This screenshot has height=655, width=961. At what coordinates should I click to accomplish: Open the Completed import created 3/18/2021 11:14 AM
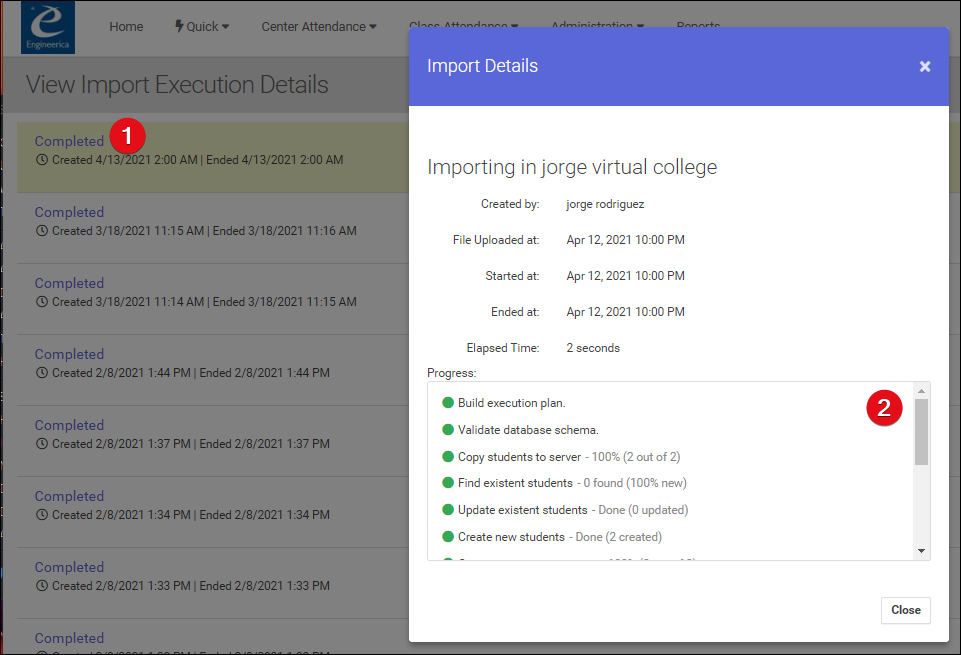[69, 283]
